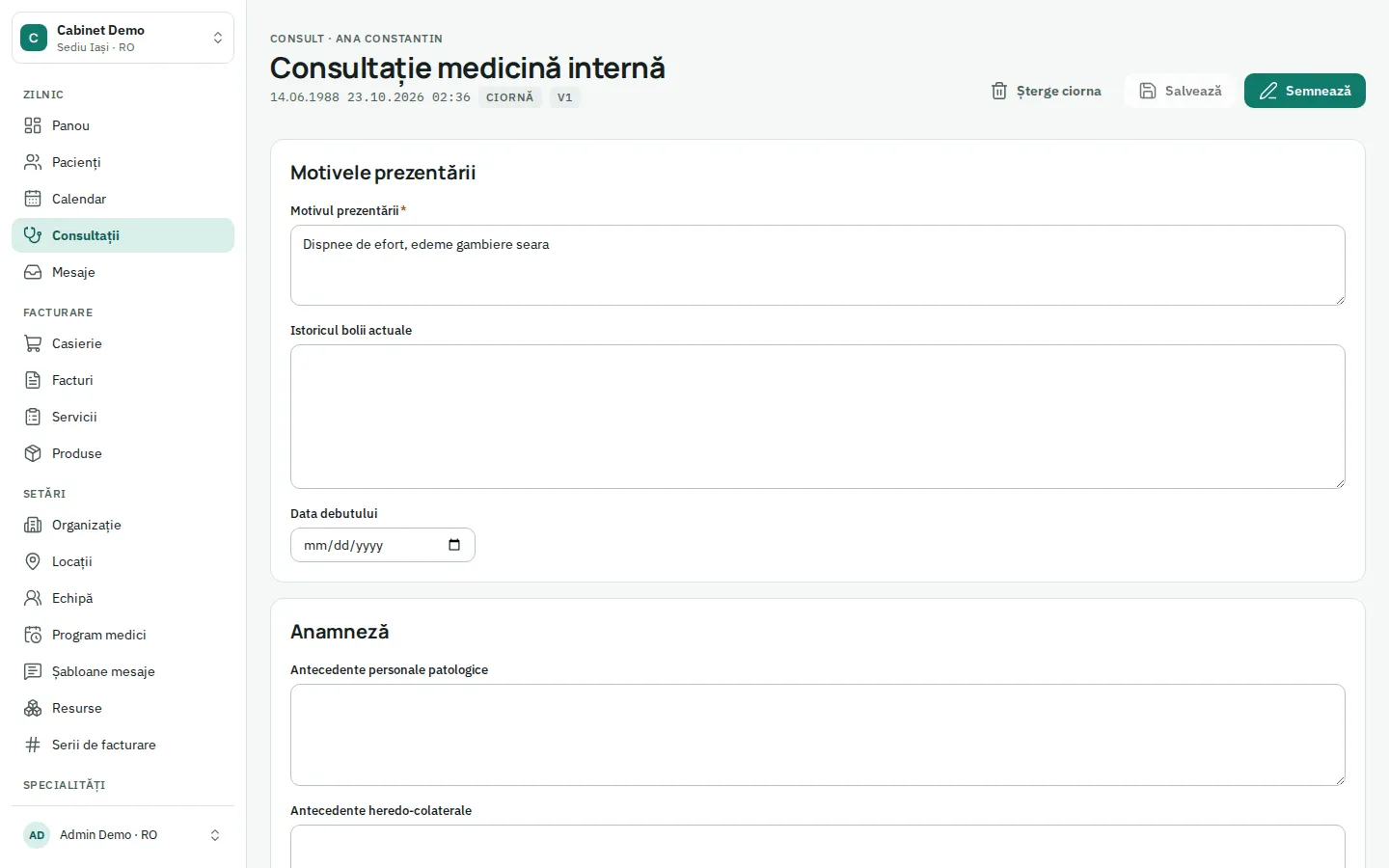Click the Program medici calendar-clock icon

point(33,635)
